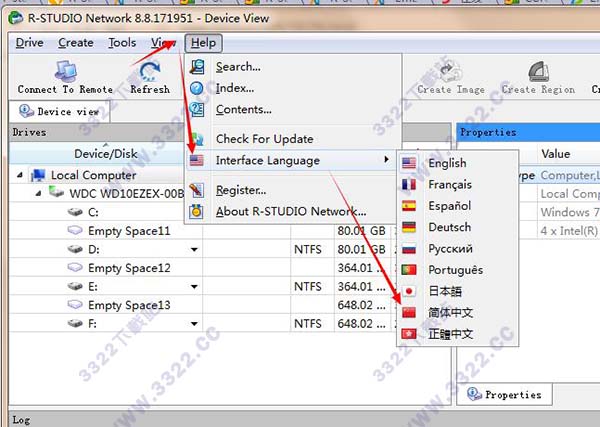This screenshot has width=600, height=427.
Task: Click the Index question-mark icon
Action: [197, 88]
